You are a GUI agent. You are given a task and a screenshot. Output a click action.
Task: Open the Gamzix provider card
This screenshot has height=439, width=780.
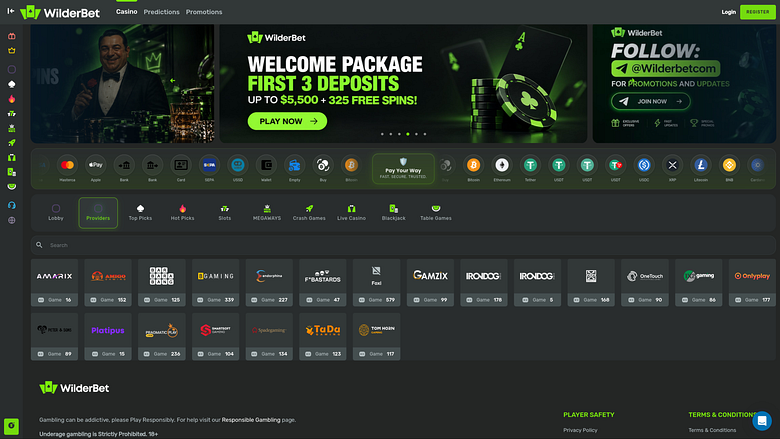pos(430,282)
